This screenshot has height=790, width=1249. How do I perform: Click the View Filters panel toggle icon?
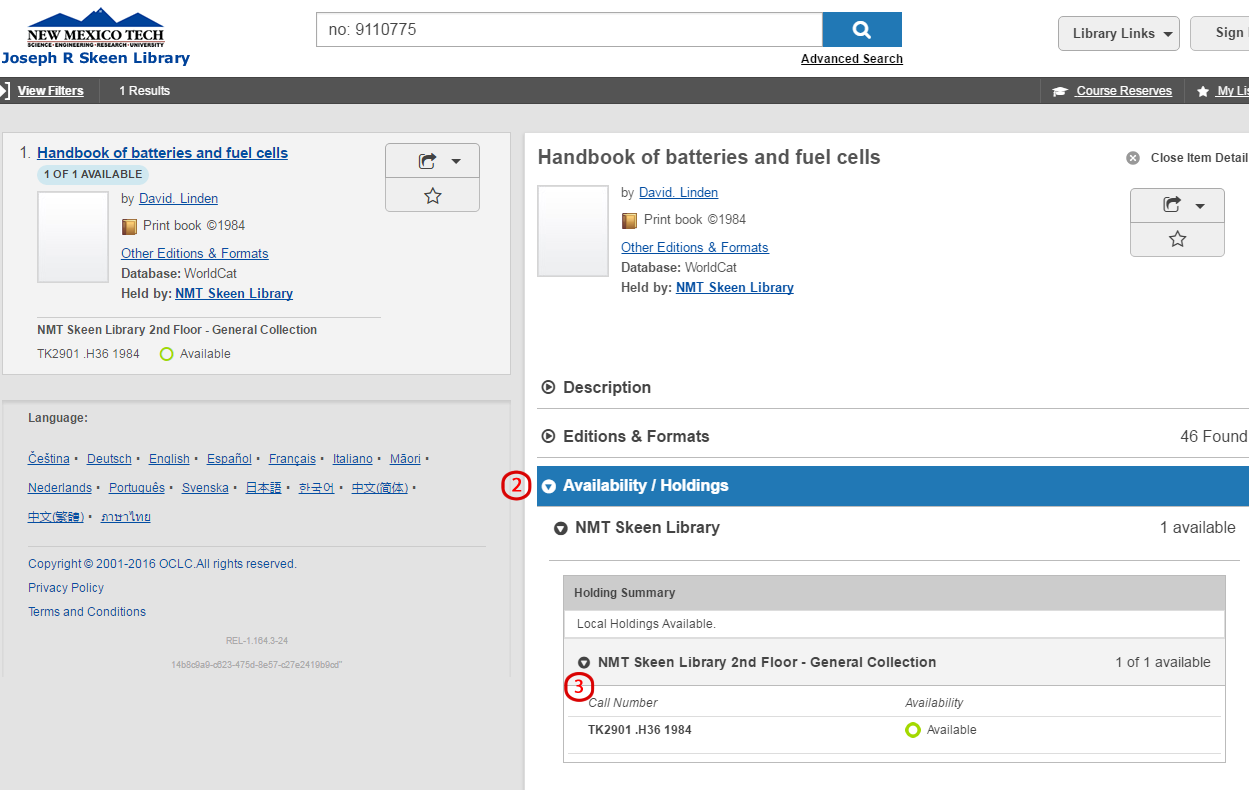5,91
